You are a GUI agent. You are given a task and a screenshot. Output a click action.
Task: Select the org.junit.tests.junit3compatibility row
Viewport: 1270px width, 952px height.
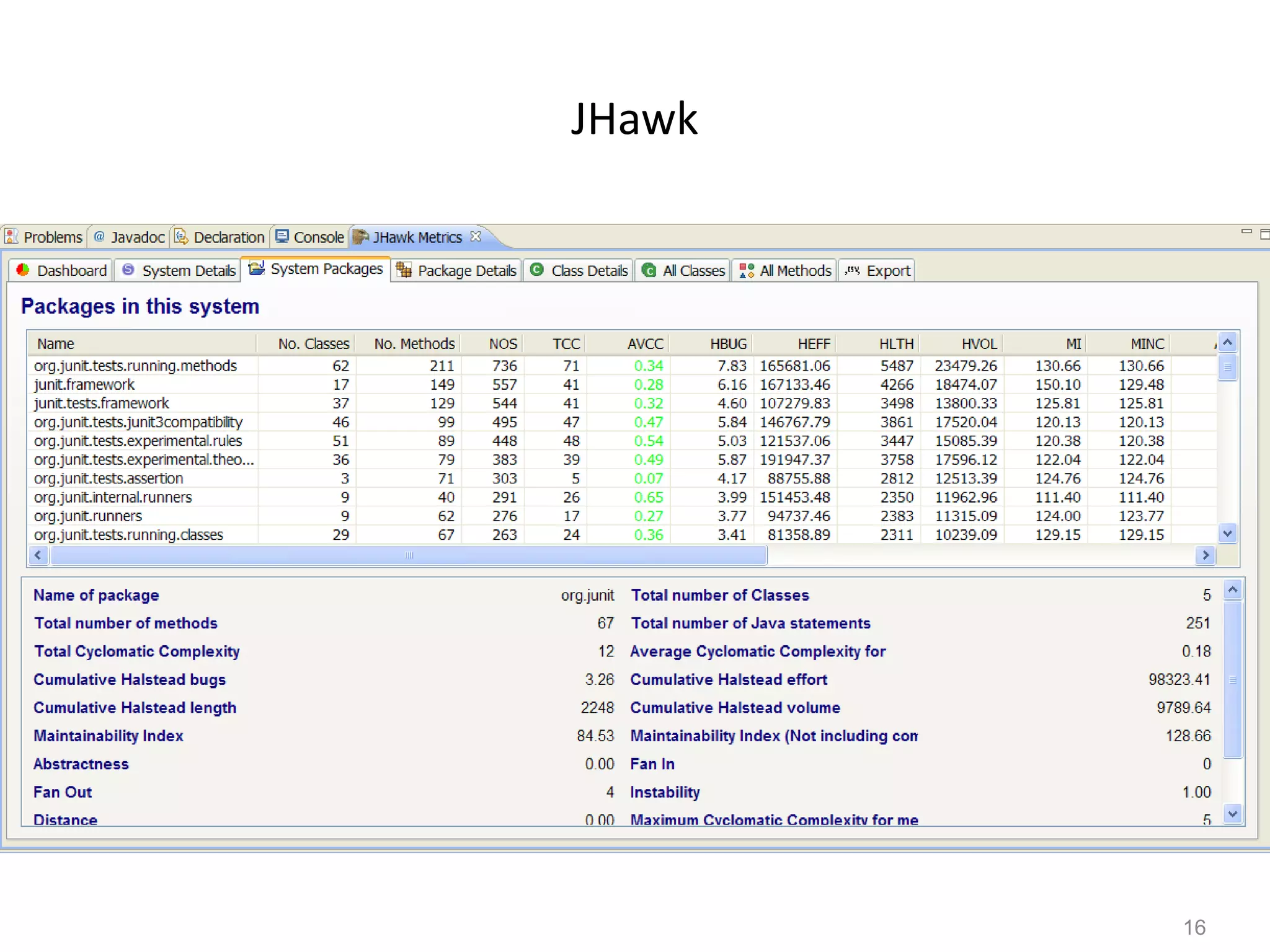622,422
